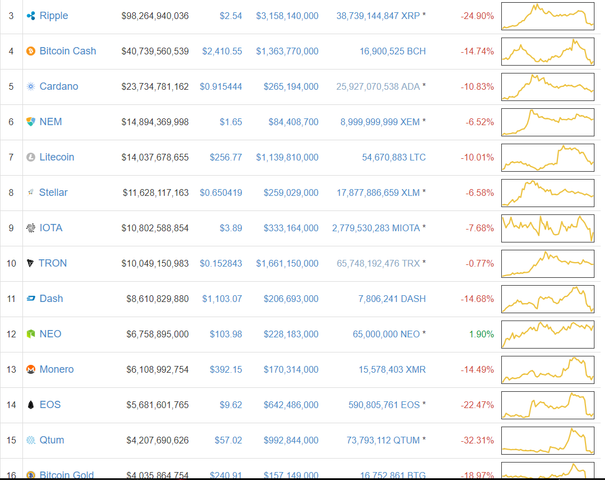This screenshot has width=605, height=480.
Task: View Bitcoin Cash price graph thumbnail
Action: click(x=548, y=51)
